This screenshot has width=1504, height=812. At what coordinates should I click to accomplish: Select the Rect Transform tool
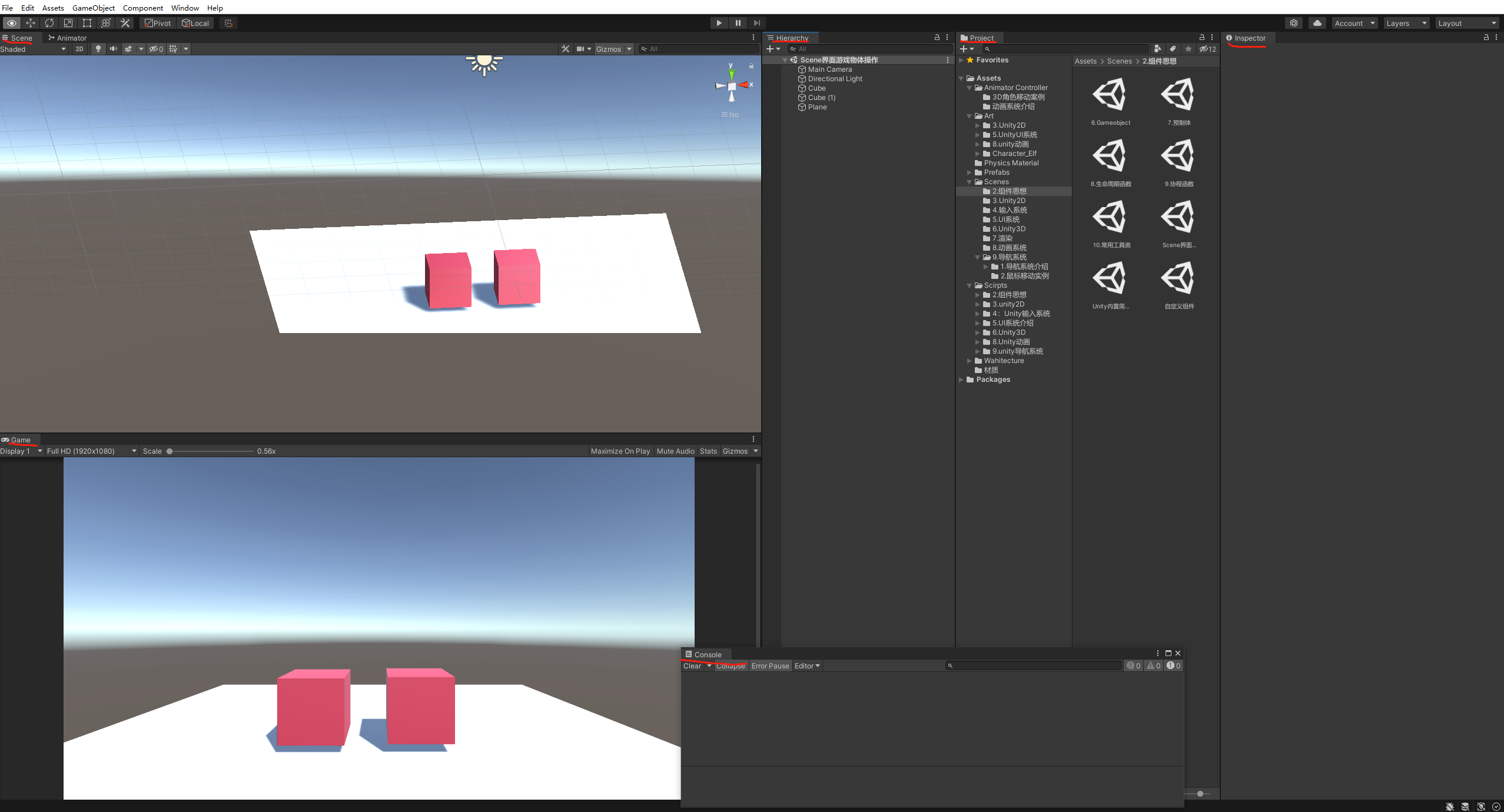pyautogui.click(x=87, y=23)
